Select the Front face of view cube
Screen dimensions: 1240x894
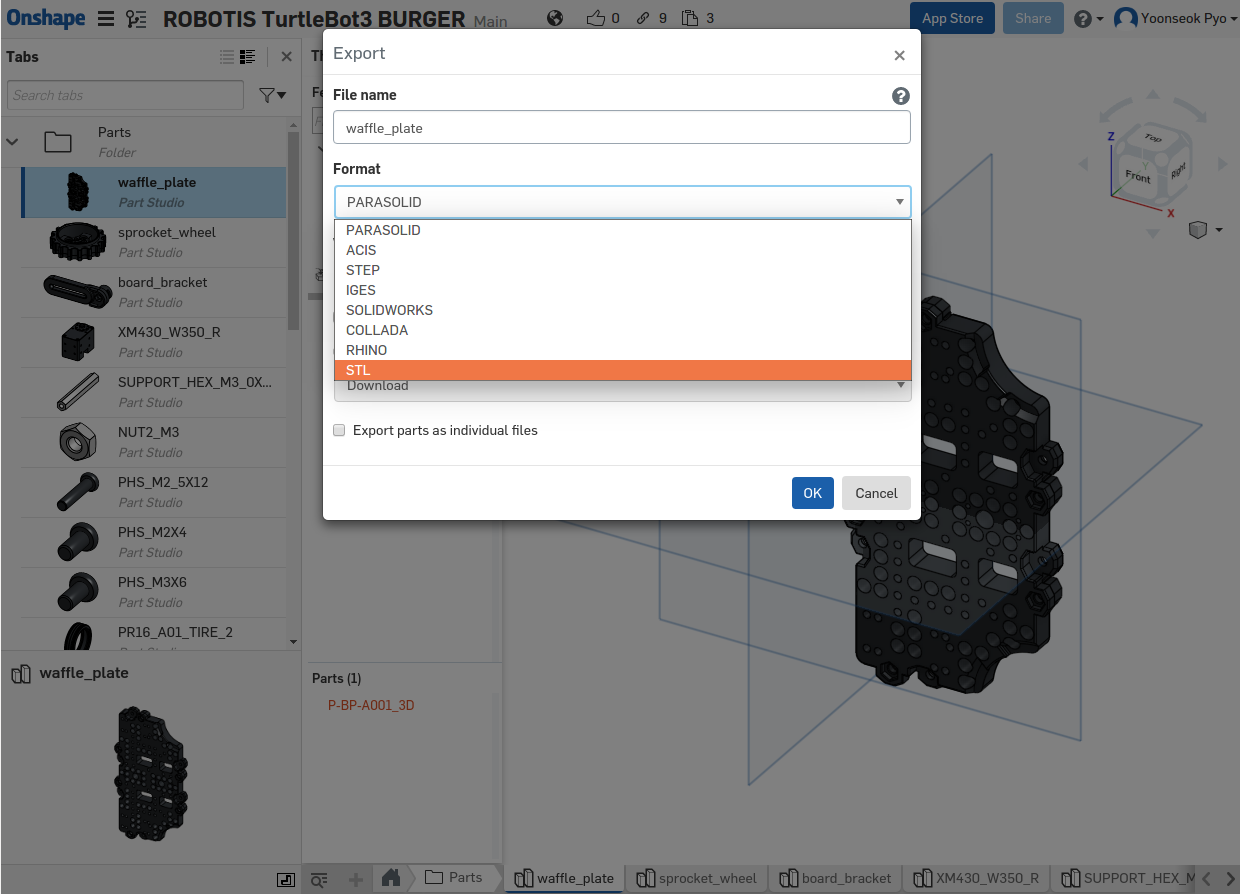pyautogui.click(x=1137, y=175)
